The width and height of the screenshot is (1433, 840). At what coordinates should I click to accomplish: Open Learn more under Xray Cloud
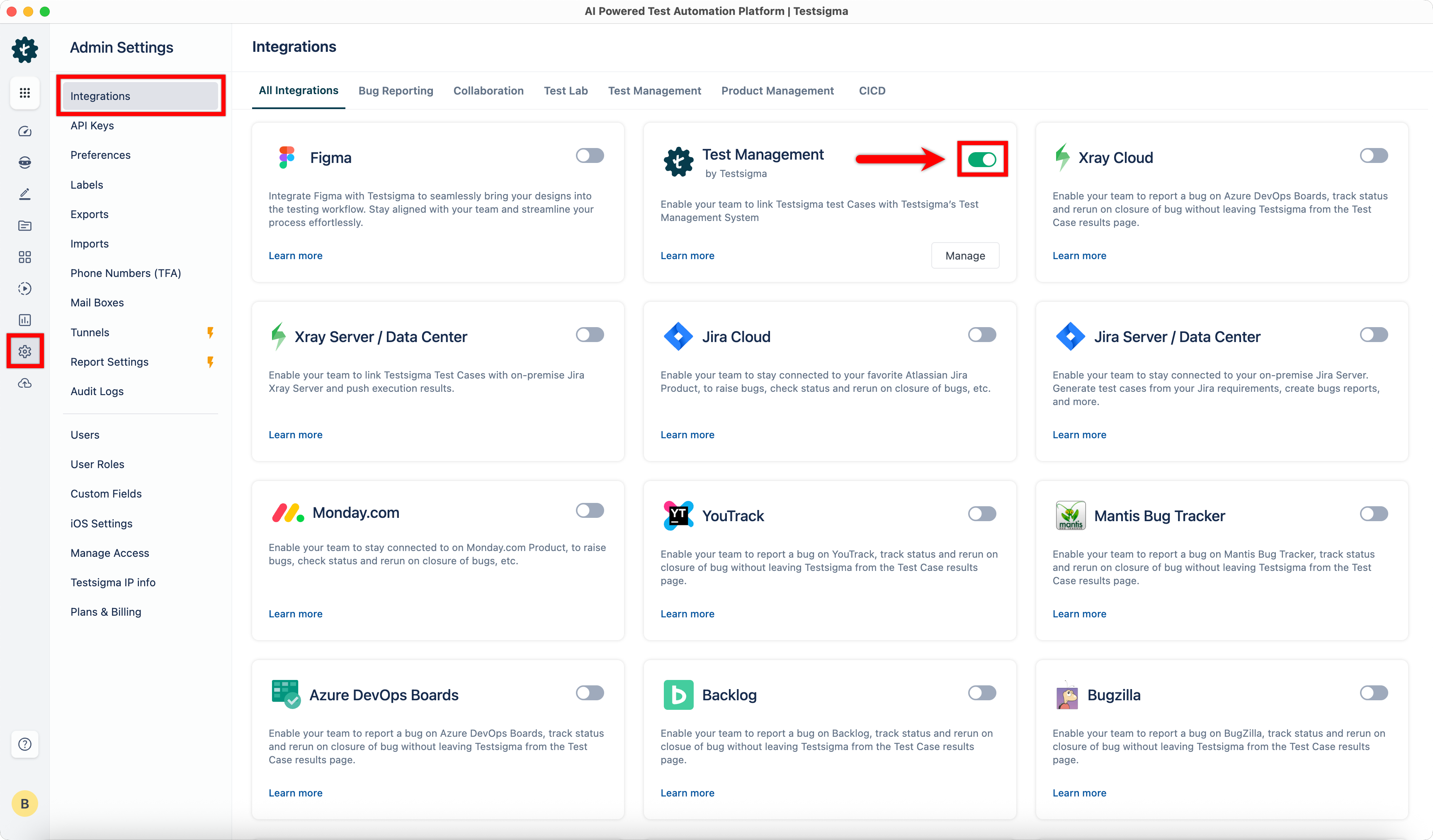coord(1079,255)
